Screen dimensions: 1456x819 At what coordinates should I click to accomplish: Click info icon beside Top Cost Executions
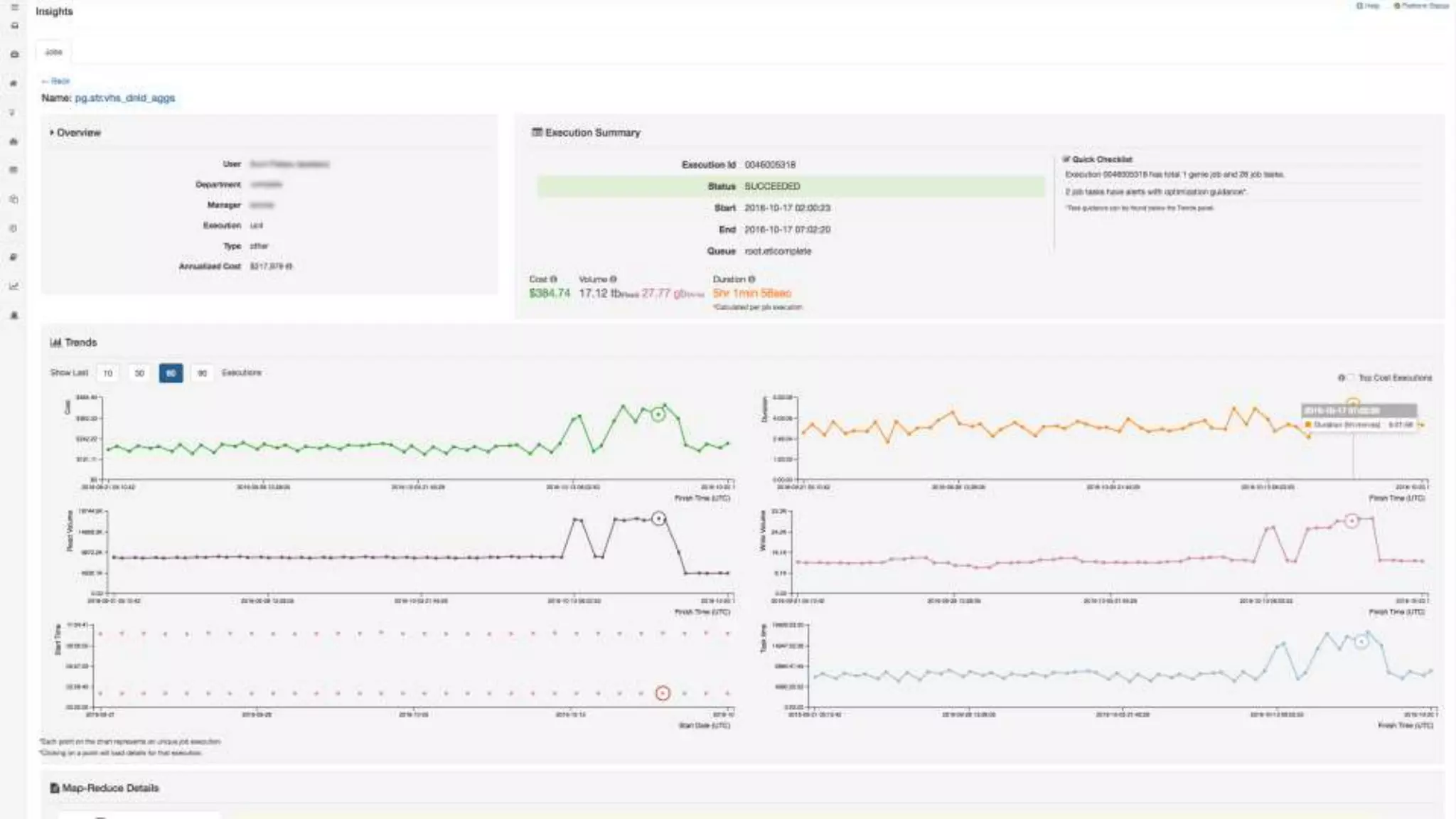(x=1342, y=378)
